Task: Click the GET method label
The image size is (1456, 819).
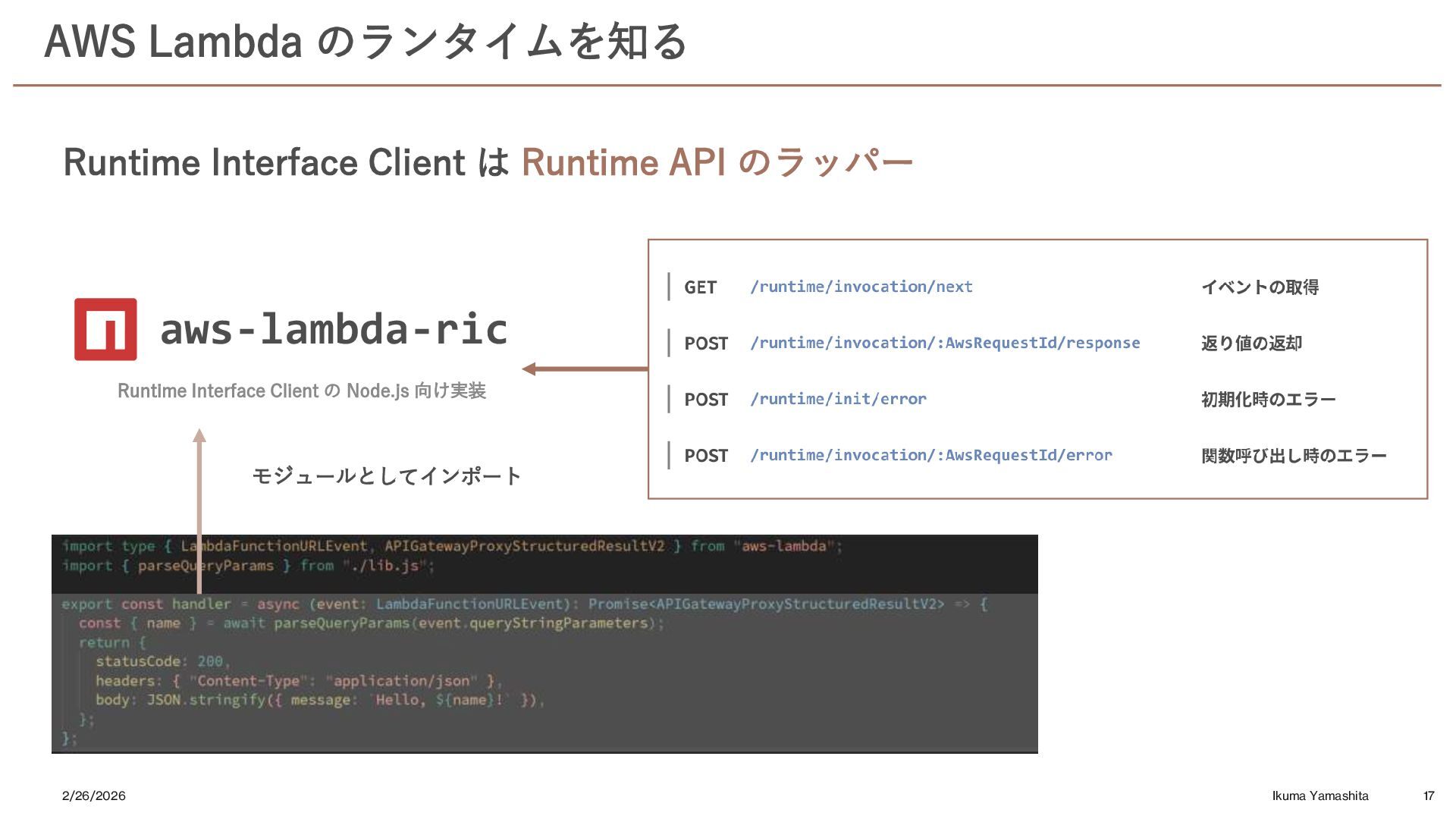Action: pyautogui.click(x=700, y=287)
